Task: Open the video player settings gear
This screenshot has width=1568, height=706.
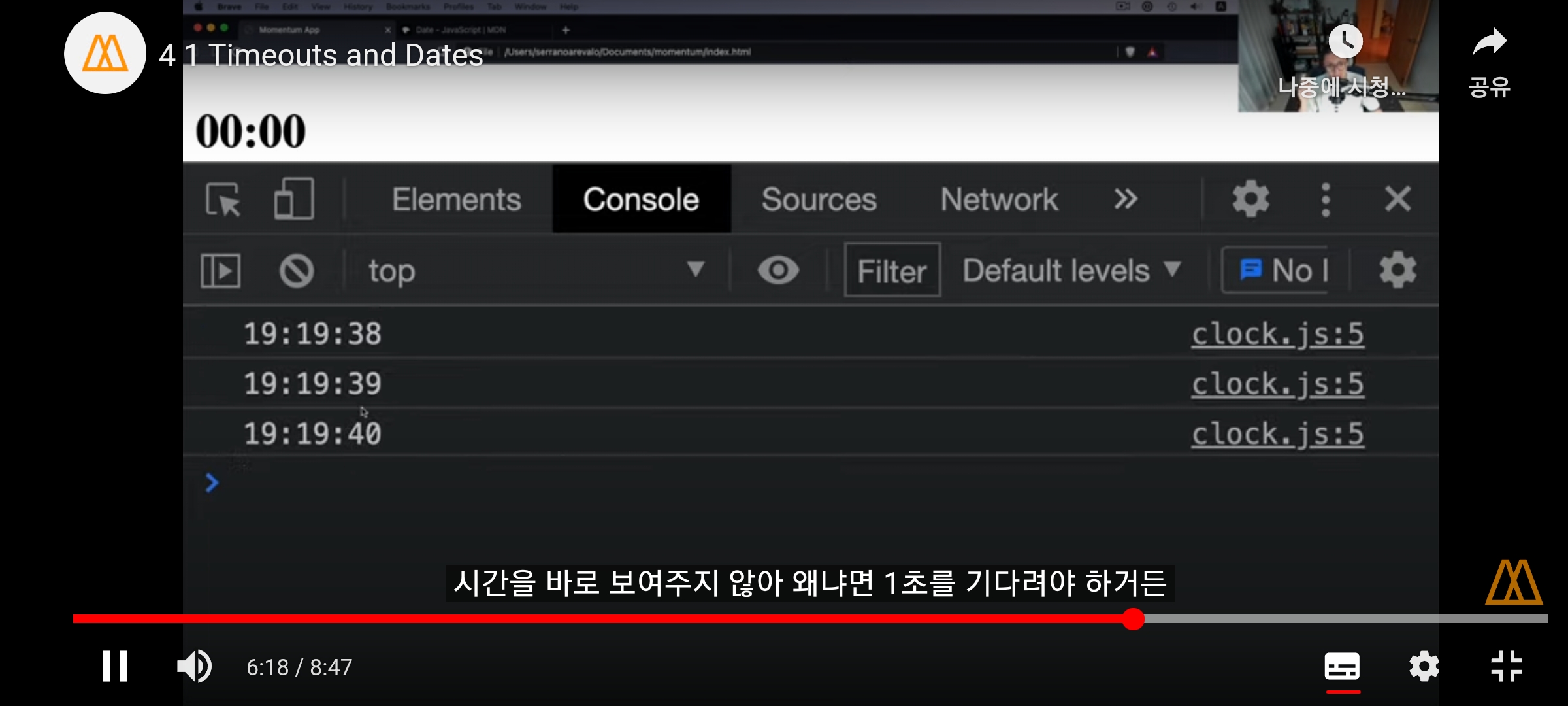Action: (x=1424, y=667)
